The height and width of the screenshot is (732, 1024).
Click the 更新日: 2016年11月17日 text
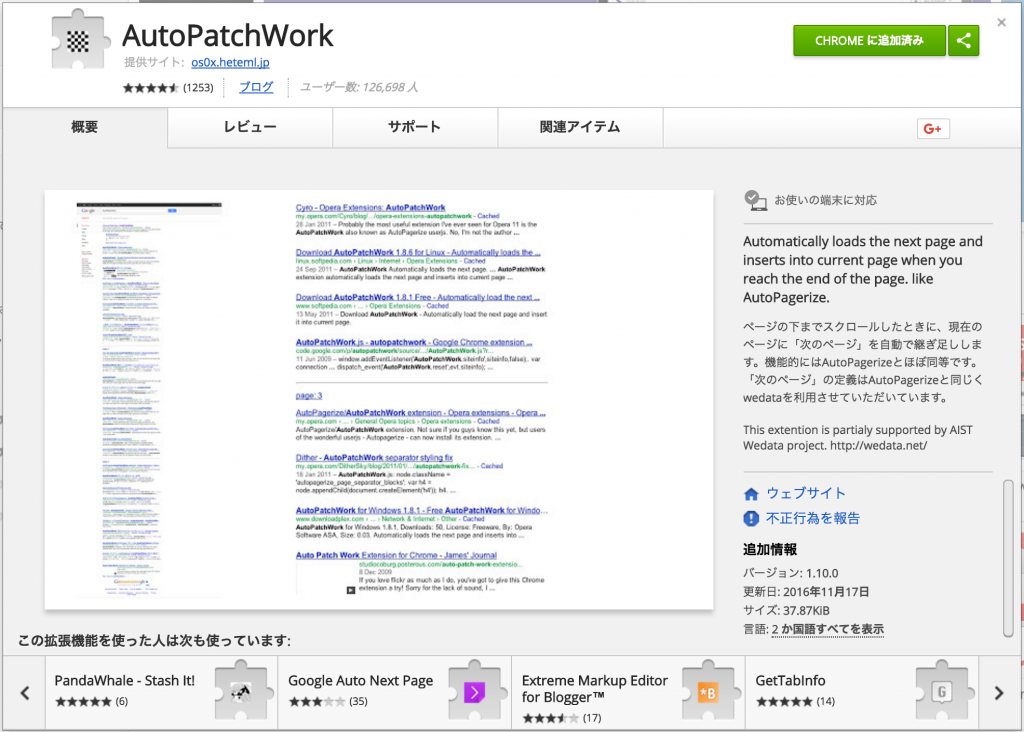pos(806,592)
